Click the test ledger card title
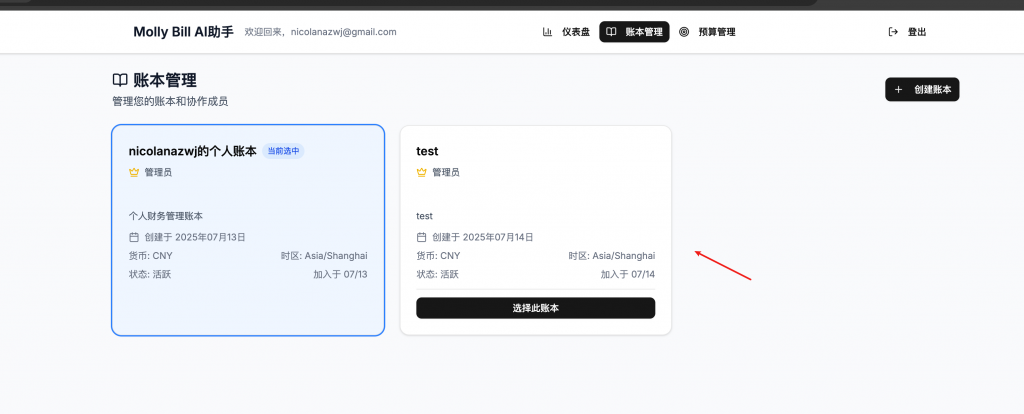 click(x=427, y=151)
